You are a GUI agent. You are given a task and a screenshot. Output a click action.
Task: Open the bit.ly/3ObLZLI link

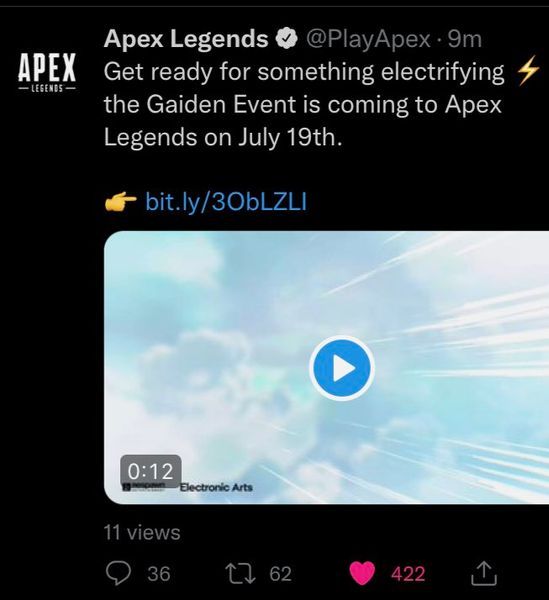(226, 202)
